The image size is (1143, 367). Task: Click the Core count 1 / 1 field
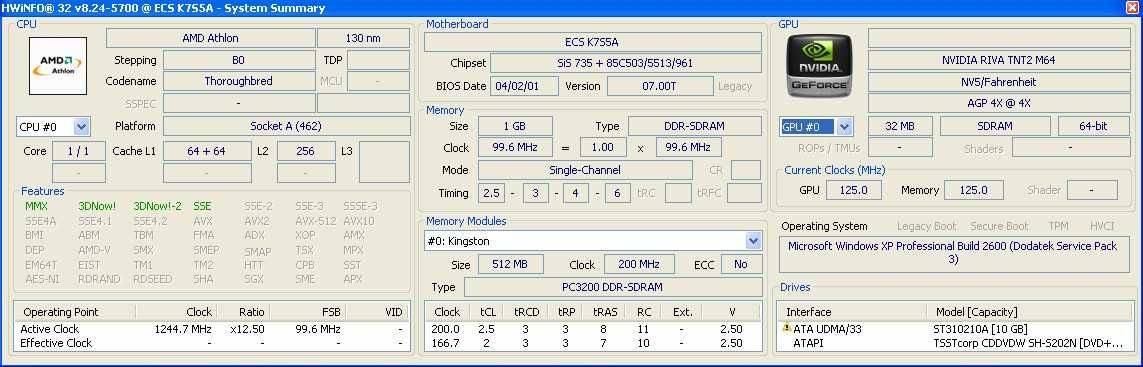[x=79, y=152]
